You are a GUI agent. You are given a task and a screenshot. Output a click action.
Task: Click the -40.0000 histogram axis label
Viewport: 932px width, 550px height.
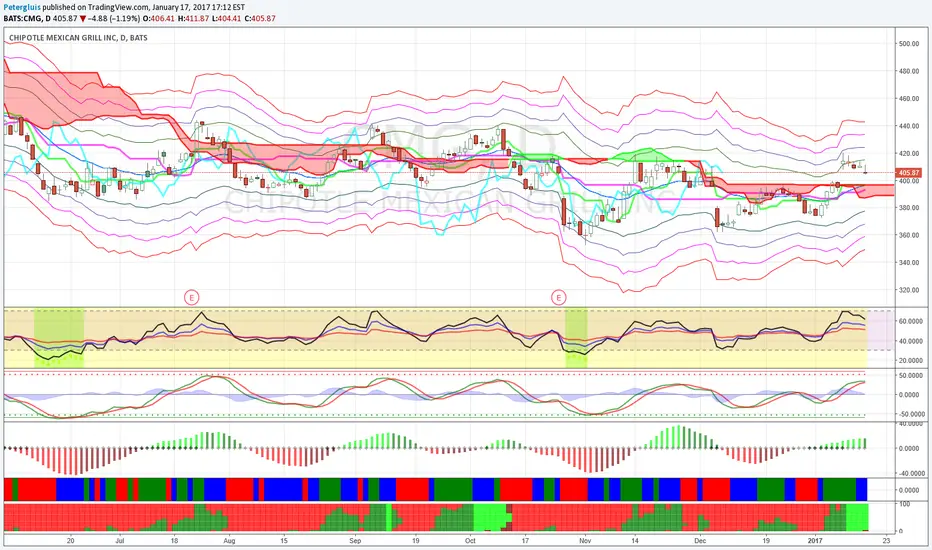click(910, 473)
